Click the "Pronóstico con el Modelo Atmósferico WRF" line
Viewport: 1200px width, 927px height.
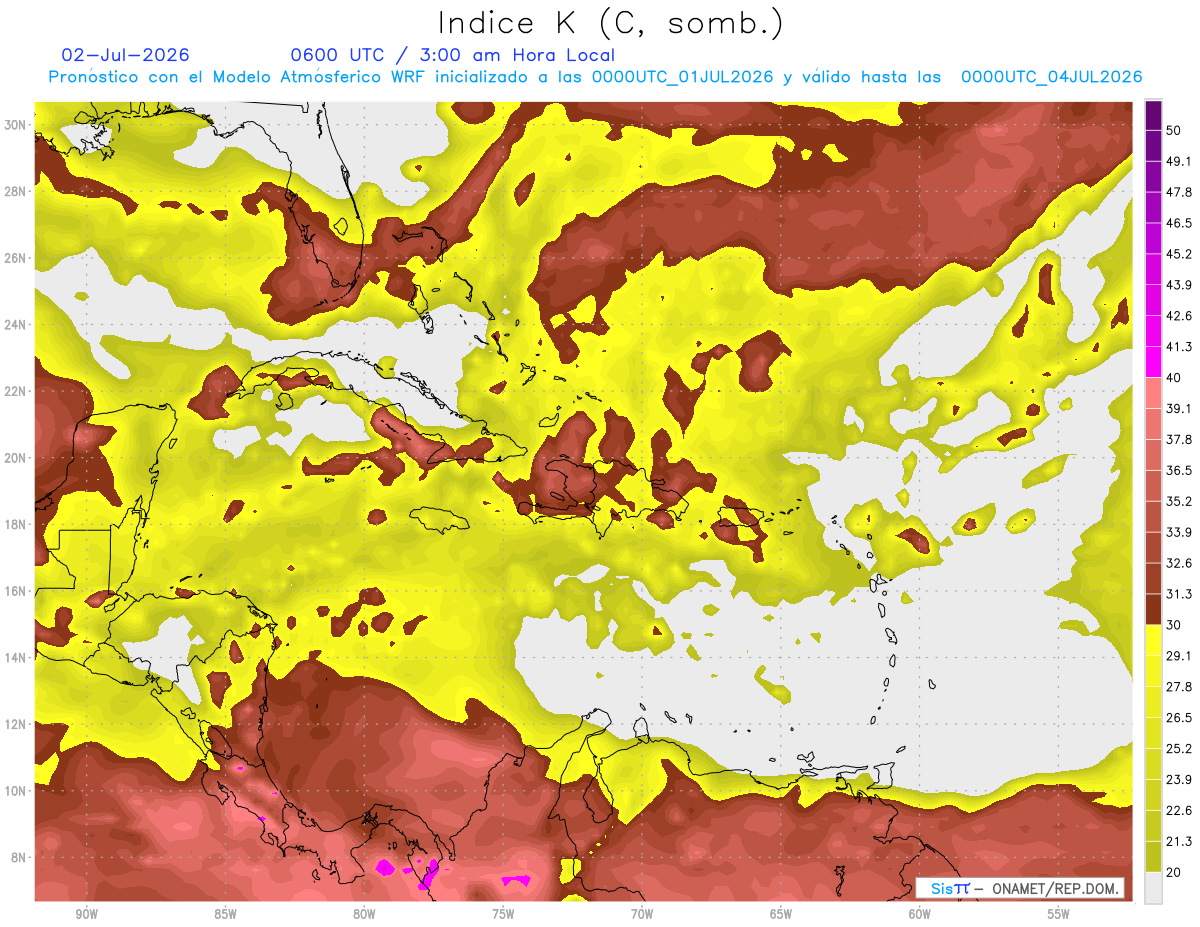pos(595,77)
